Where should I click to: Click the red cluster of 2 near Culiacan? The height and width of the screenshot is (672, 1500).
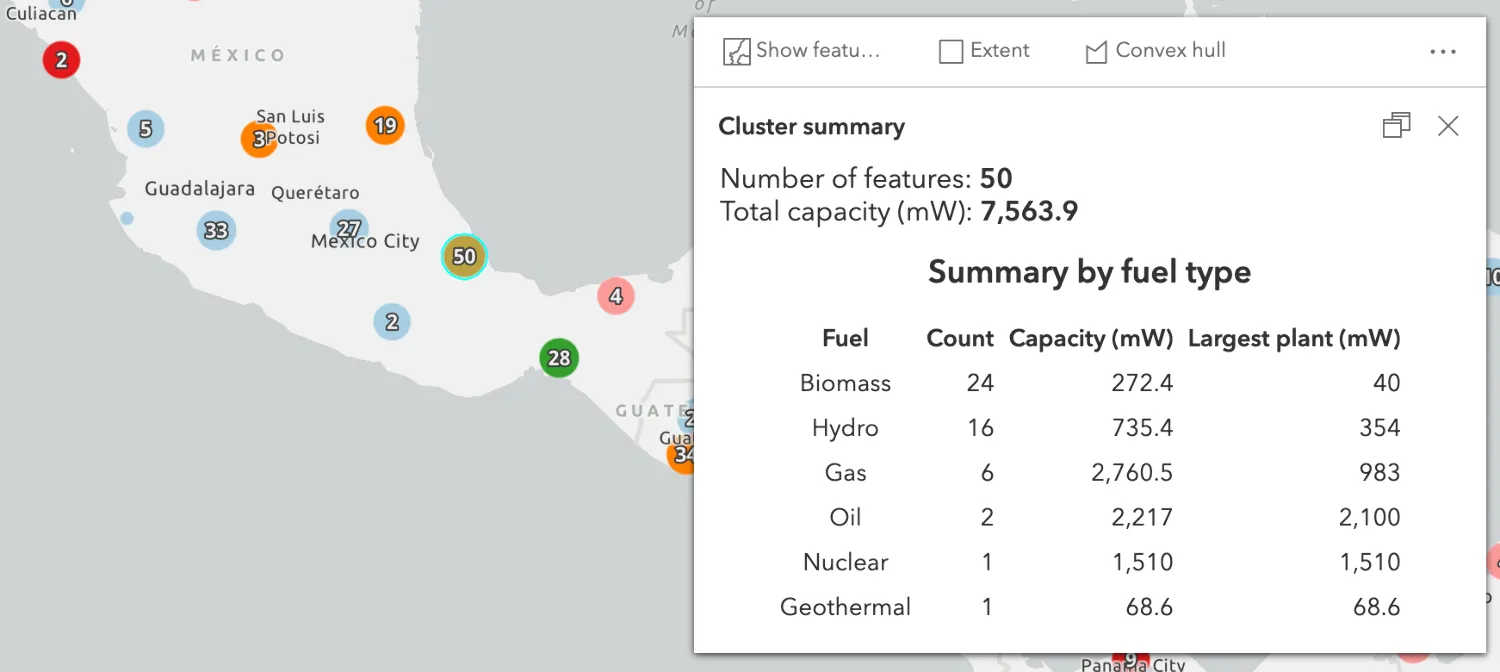(60, 60)
